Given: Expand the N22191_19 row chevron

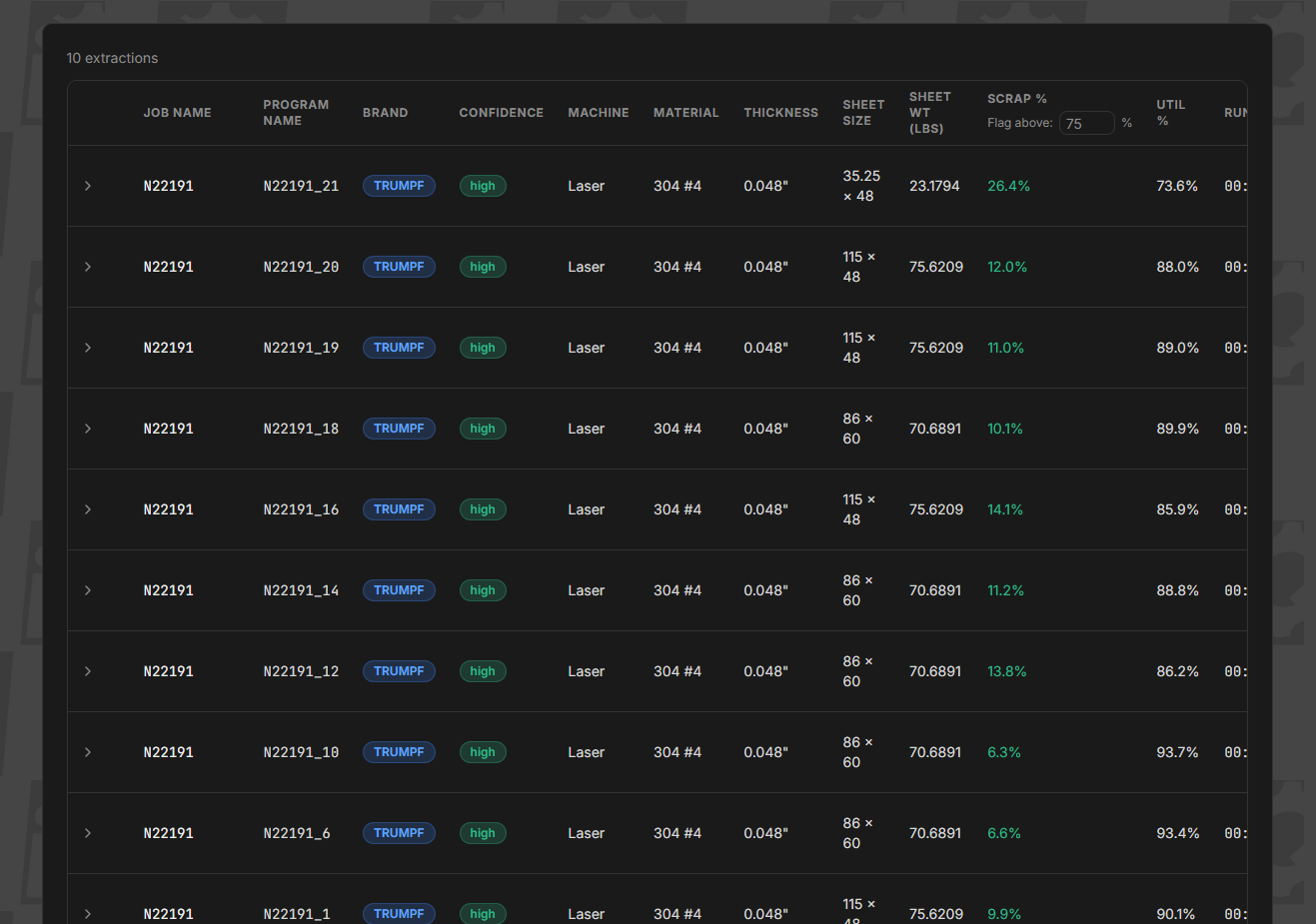Looking at the screenshot, I should pyautogui.click(x=88, y=348).
